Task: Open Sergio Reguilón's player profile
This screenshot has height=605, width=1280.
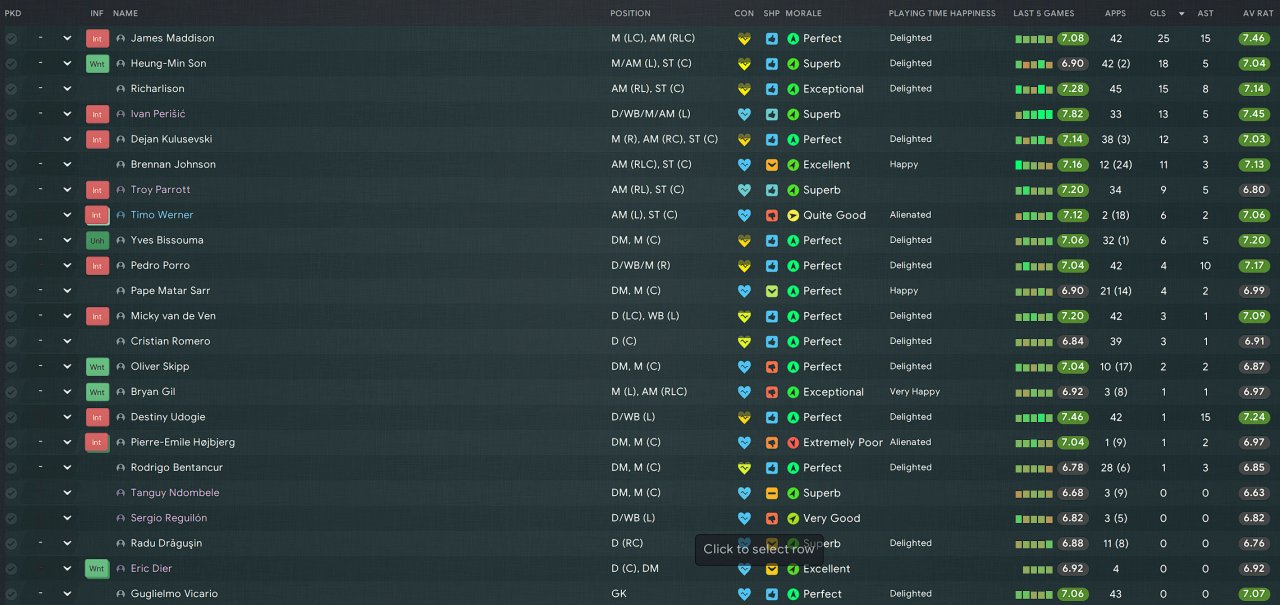Action: 169,518
